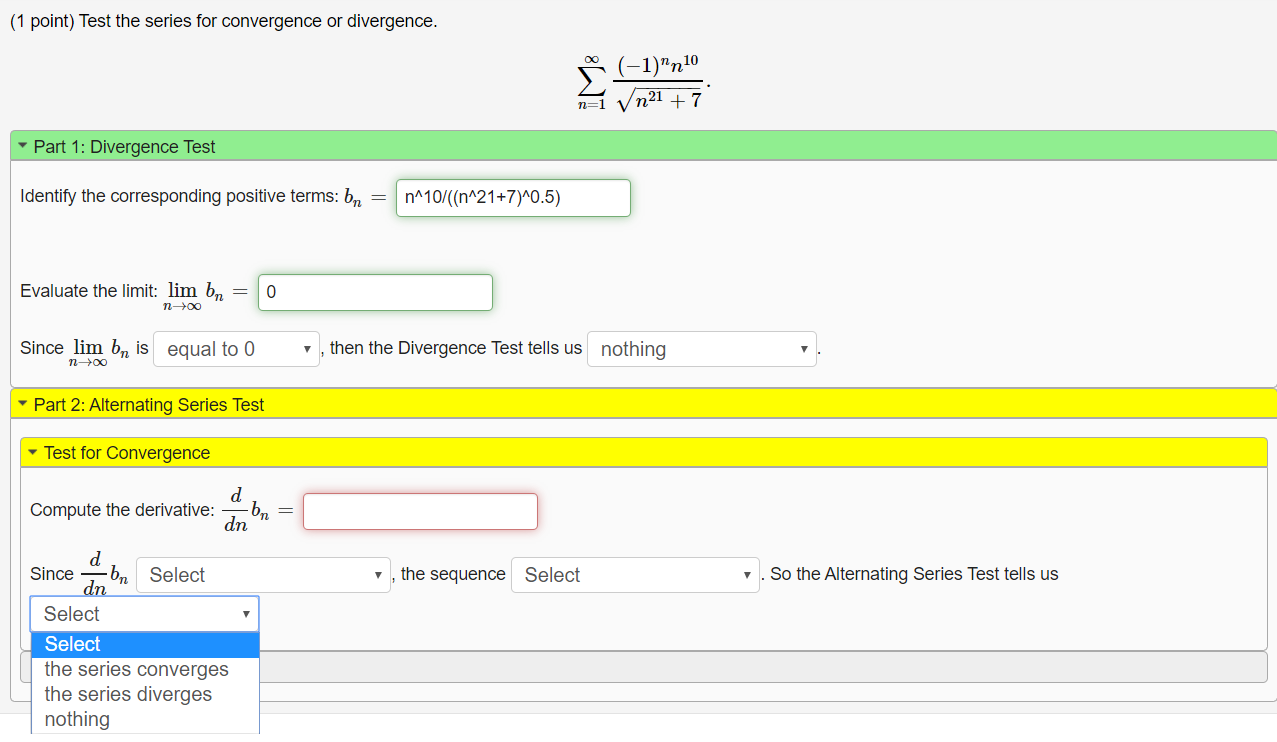Open the 'equal to 0' dropdown
1277x742 pixels.
(236, 348)
